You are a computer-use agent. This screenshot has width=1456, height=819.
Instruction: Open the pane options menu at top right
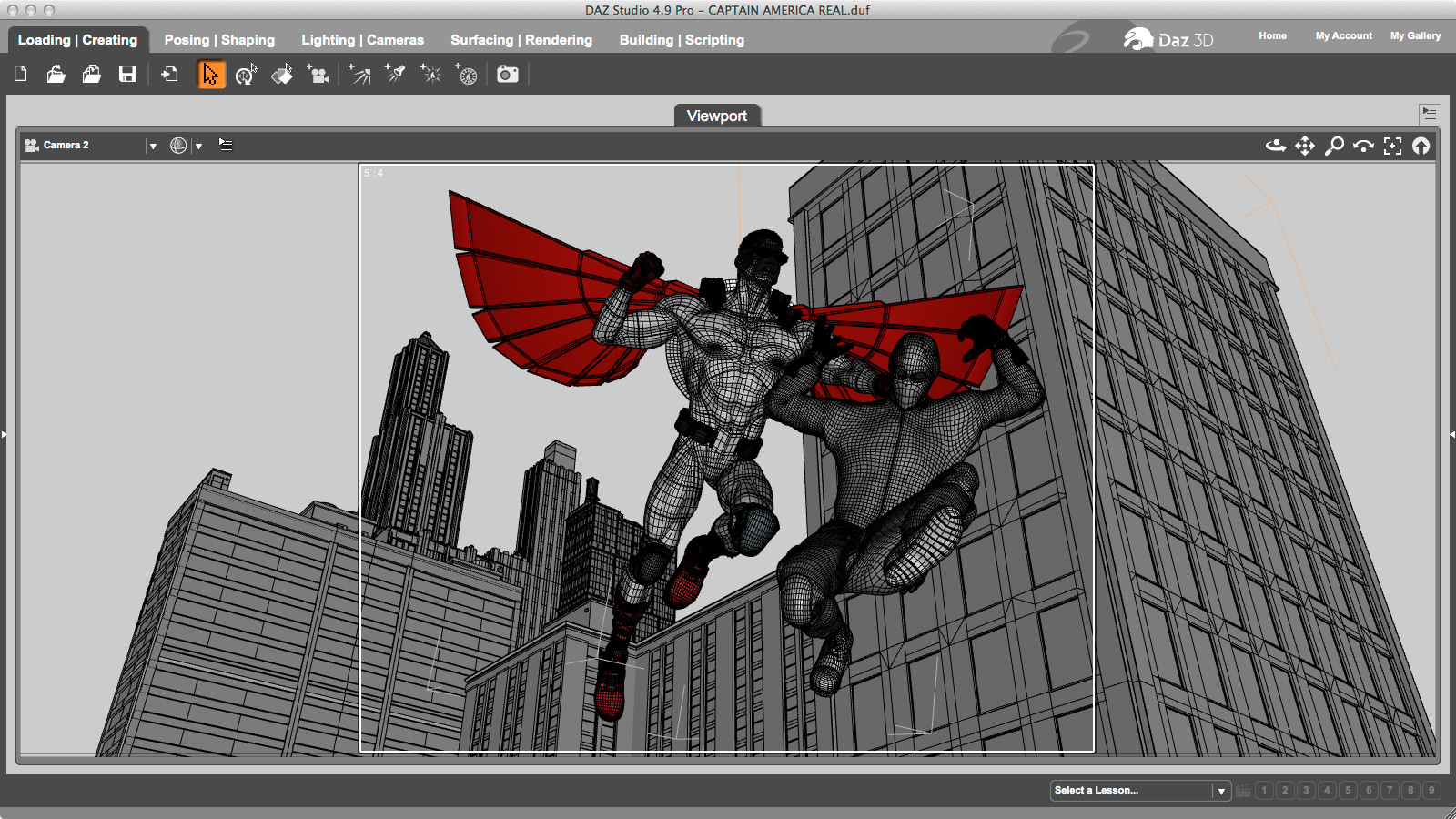click(1429, 114)
